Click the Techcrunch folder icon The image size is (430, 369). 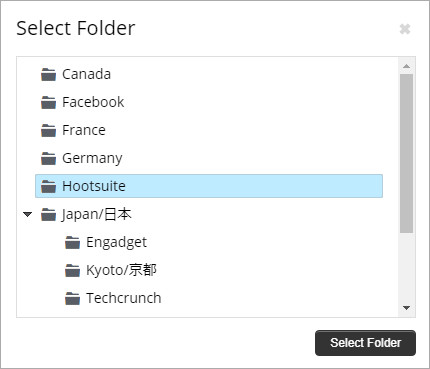(x=72, y=299)
